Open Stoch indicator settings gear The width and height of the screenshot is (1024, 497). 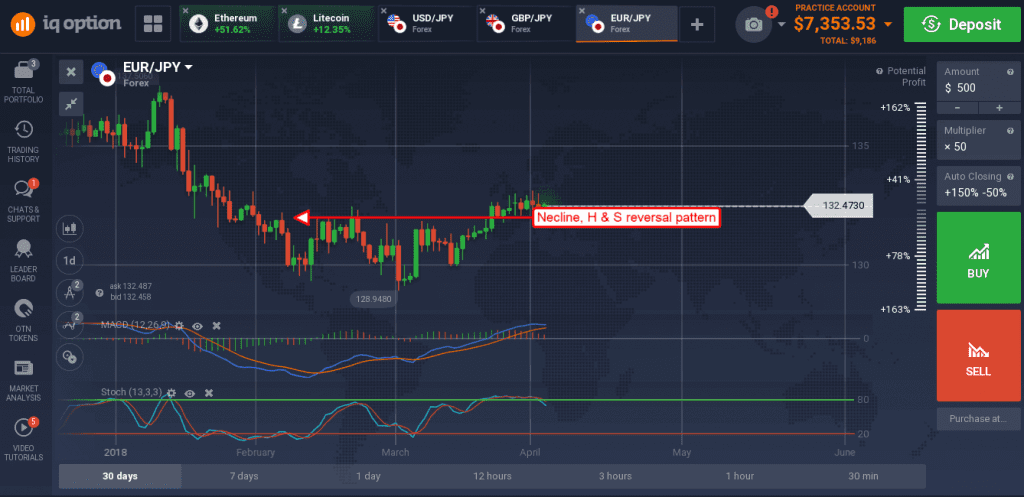click(x=171, y=393)
